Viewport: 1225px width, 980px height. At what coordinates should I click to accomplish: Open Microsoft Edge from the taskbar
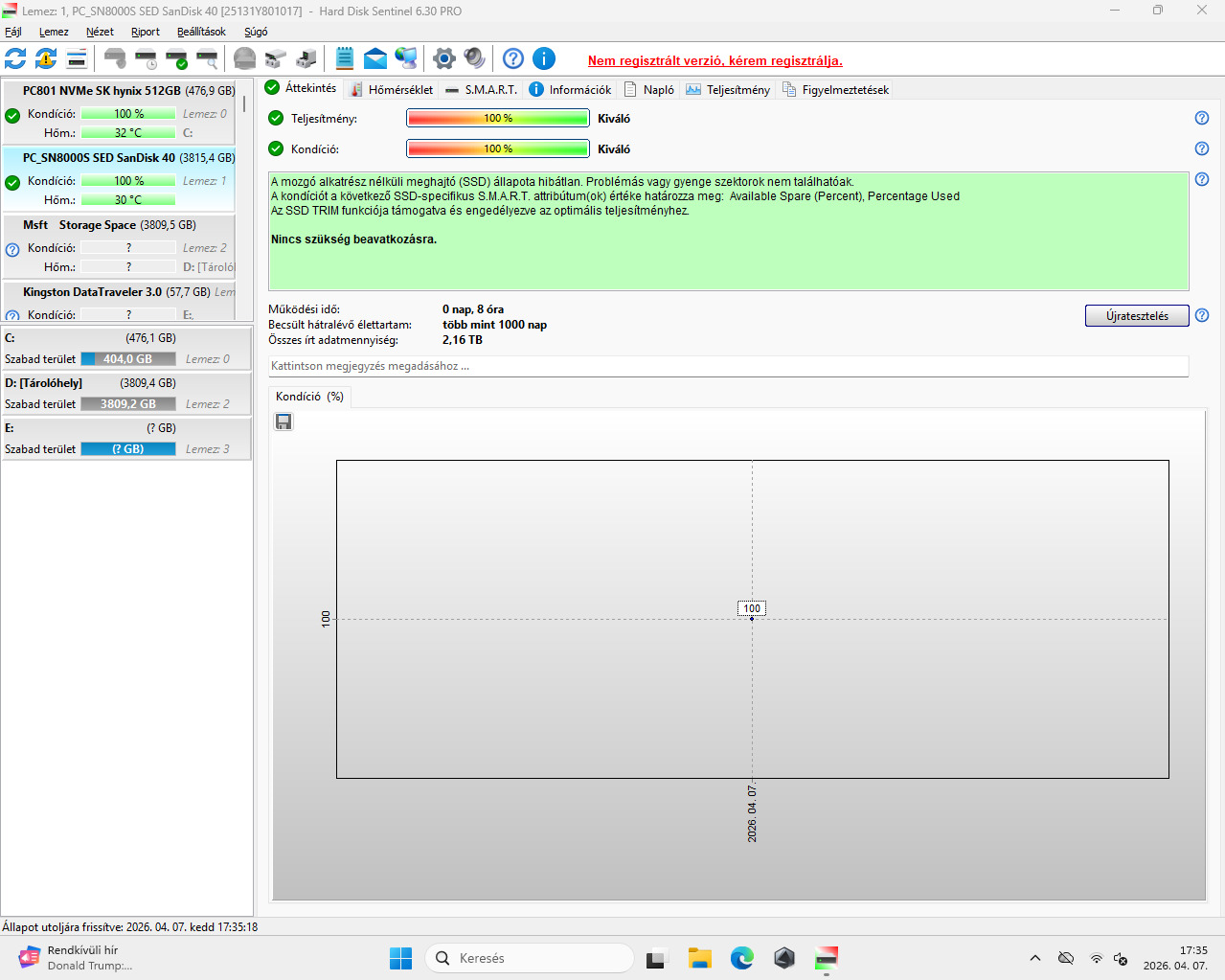tap(742, 958)
